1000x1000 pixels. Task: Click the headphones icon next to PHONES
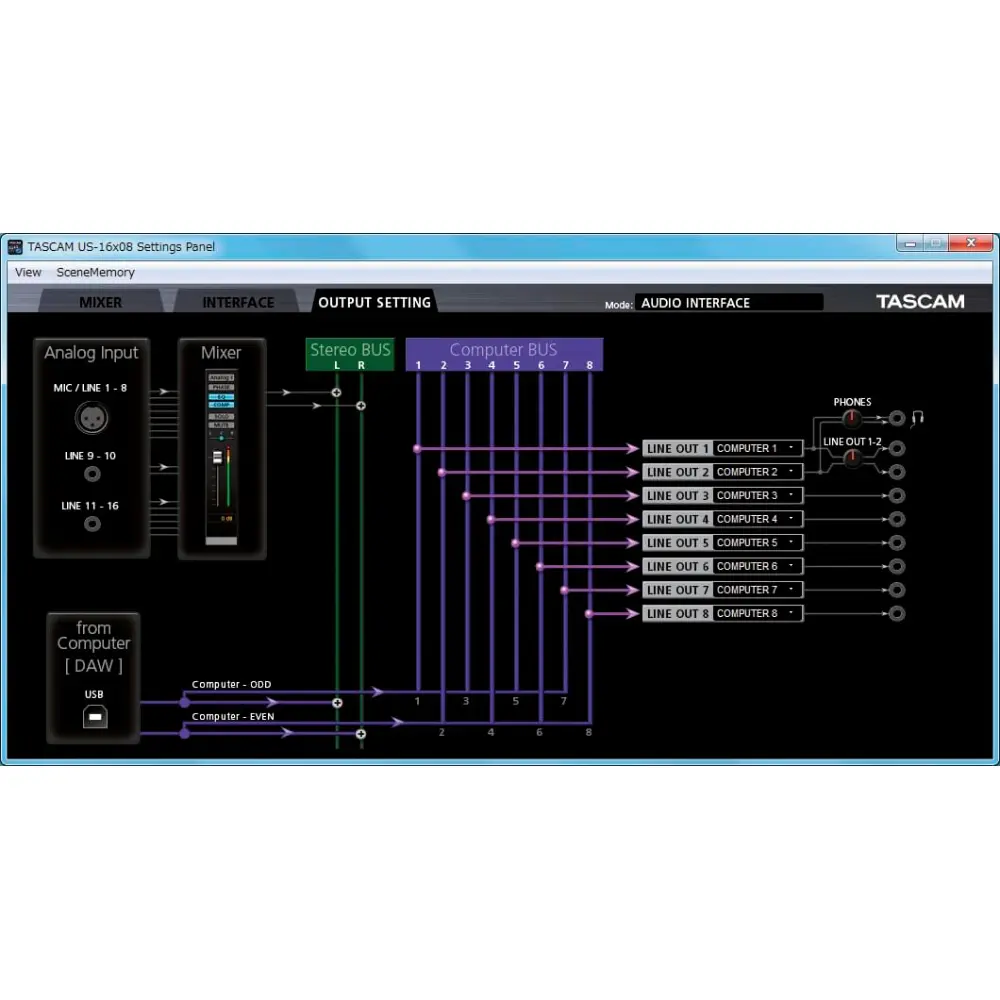point(918,418)
